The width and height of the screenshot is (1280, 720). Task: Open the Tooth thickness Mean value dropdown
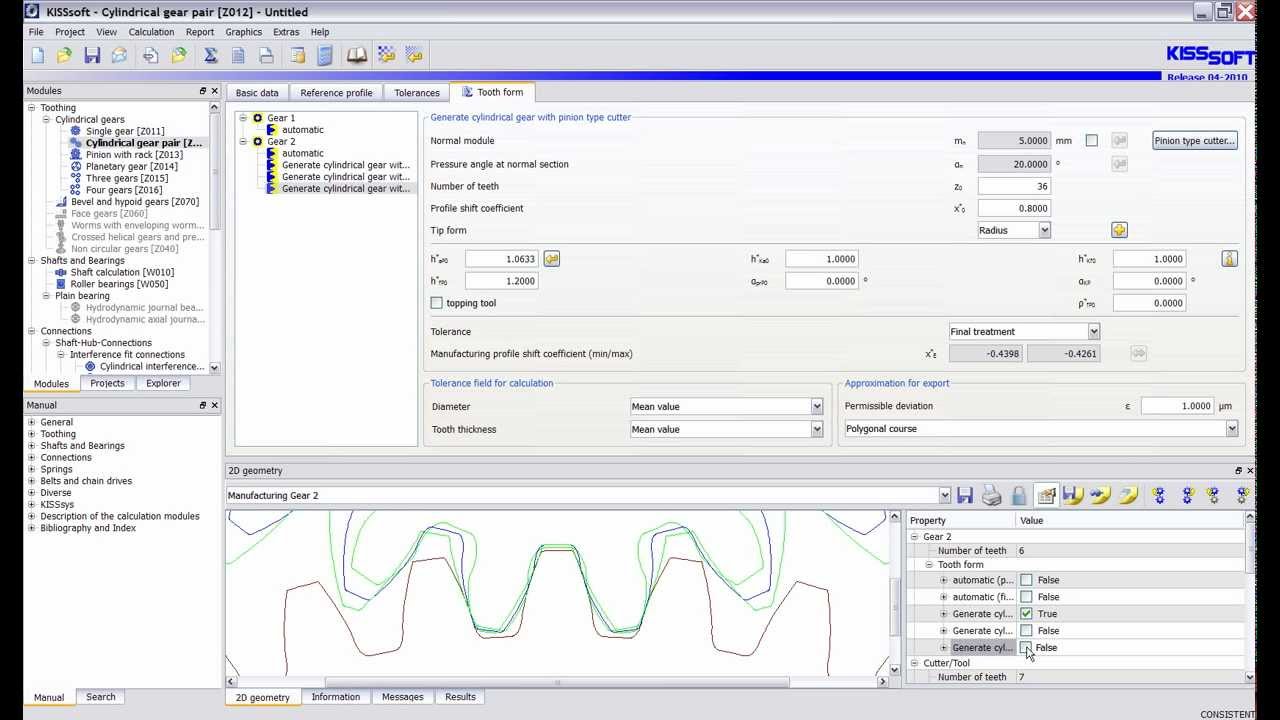pyautogui.click(x=816, y=430)
